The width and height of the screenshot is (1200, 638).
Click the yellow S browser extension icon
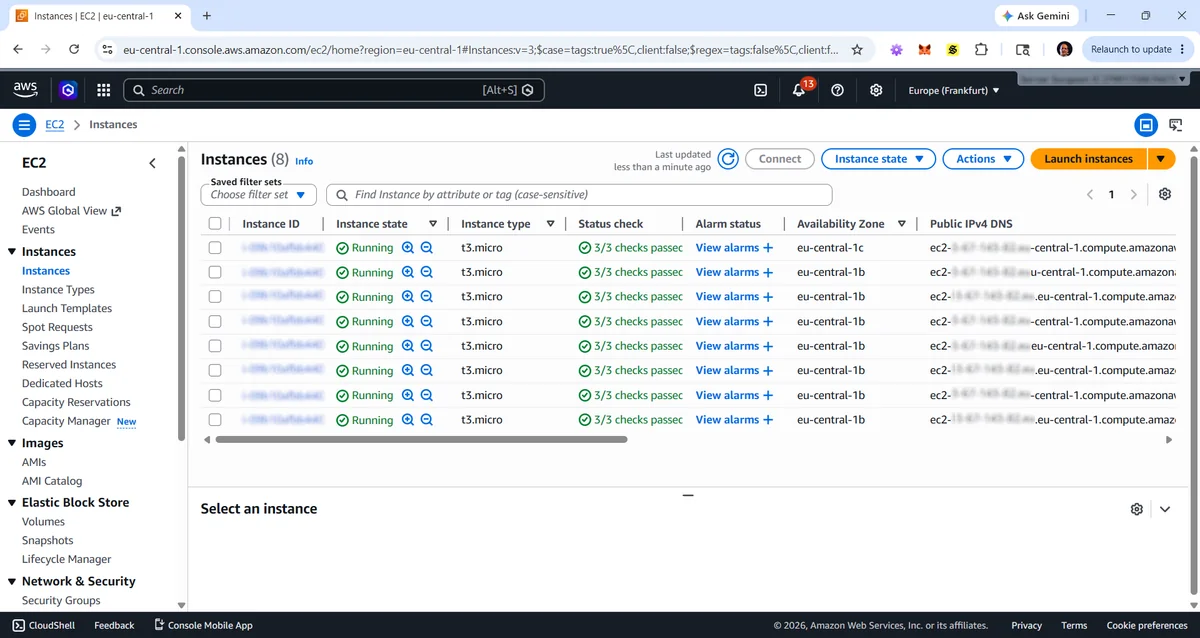point(953,49)
